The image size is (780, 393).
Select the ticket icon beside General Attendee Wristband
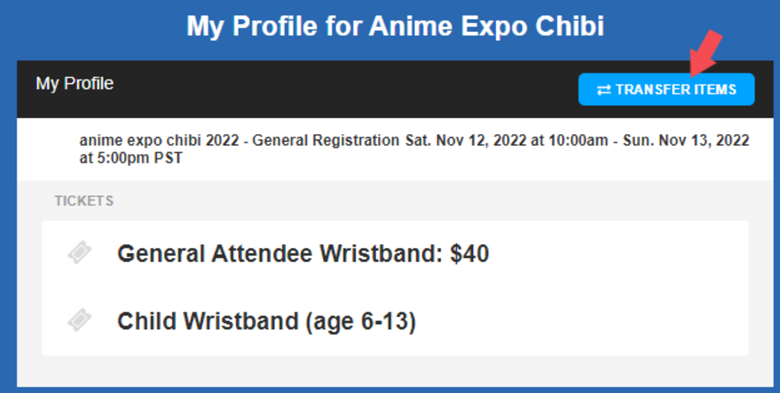point(80,253)
